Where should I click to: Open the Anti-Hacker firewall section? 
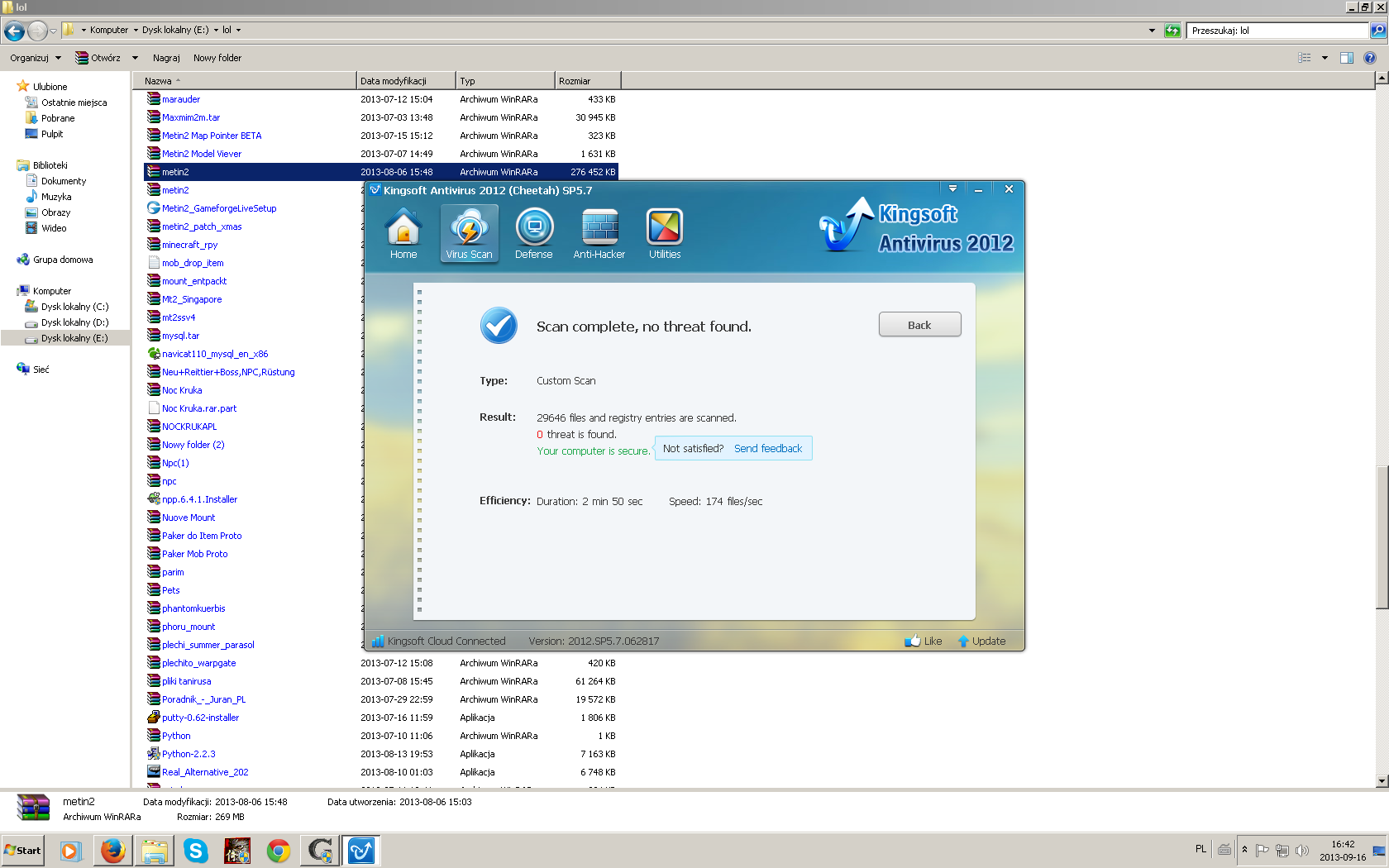tap(599, 233)
